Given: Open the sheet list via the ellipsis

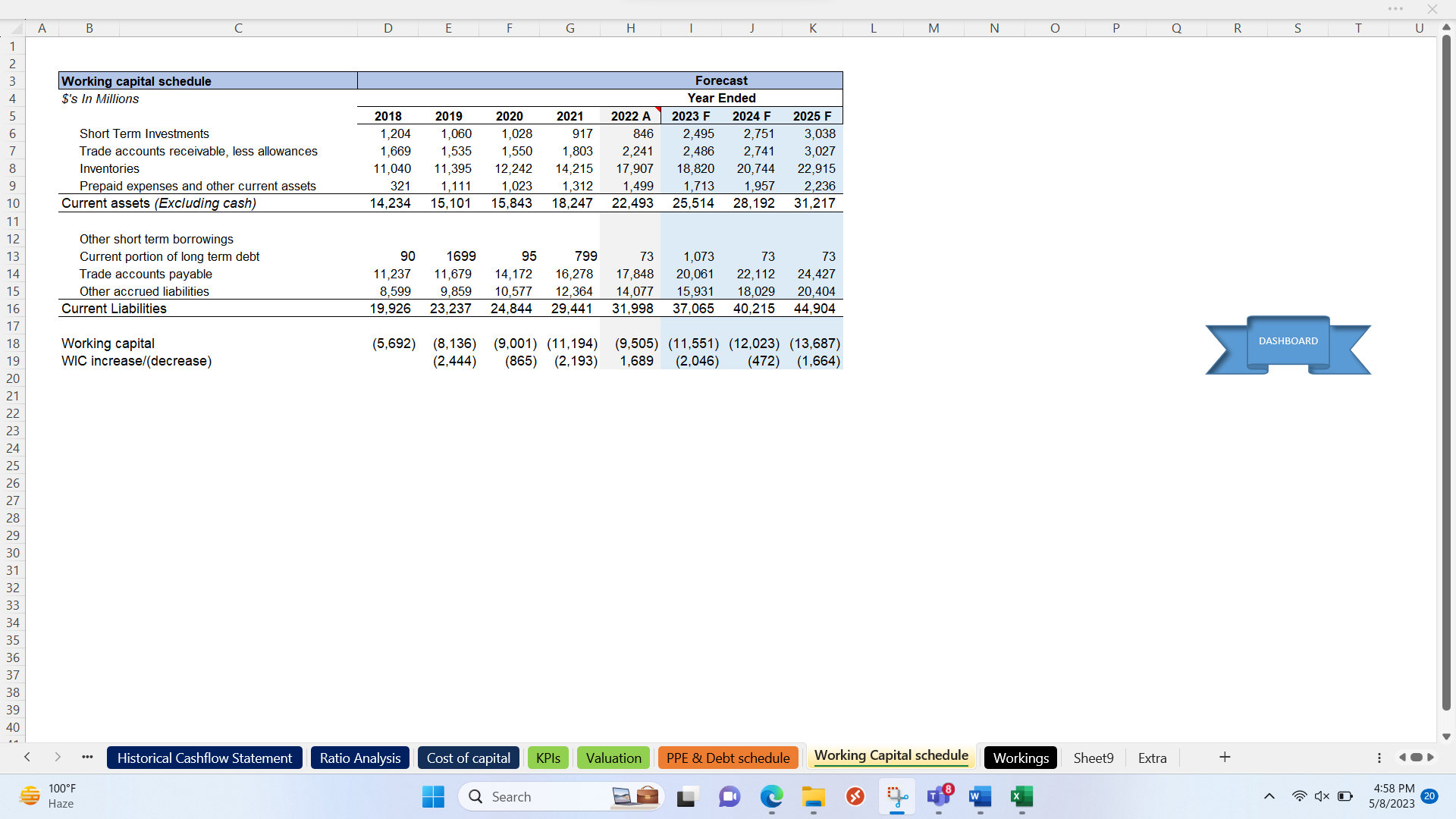Looking at the screenshot, I should coord(87,758).
